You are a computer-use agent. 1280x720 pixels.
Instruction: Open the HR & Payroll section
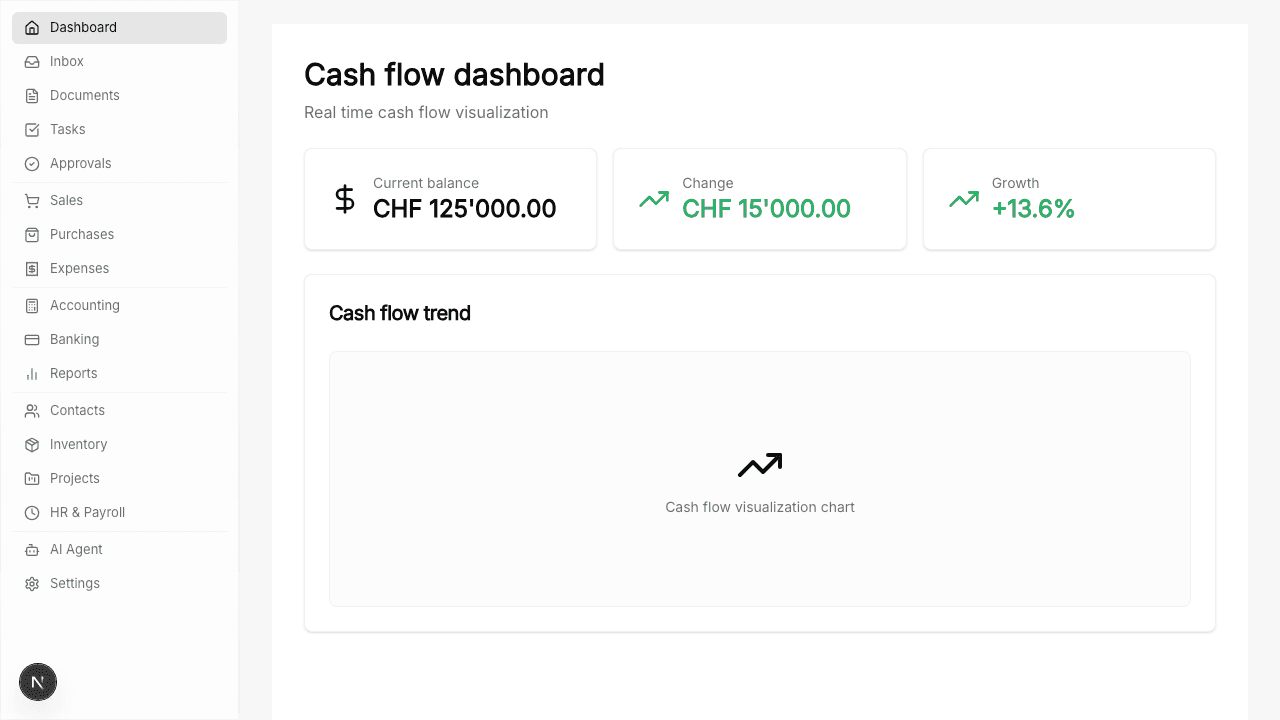tap(87, 512)
